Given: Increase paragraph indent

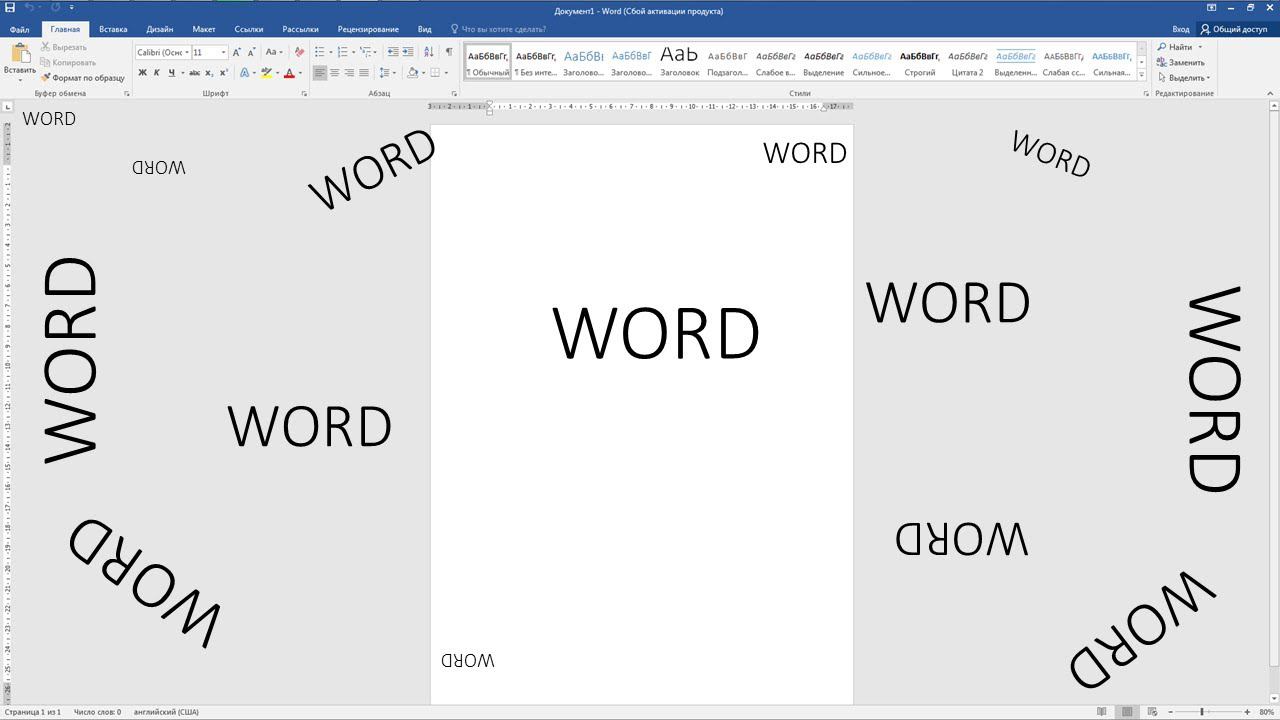Looking at the screenshot, I should pos(408,52).
